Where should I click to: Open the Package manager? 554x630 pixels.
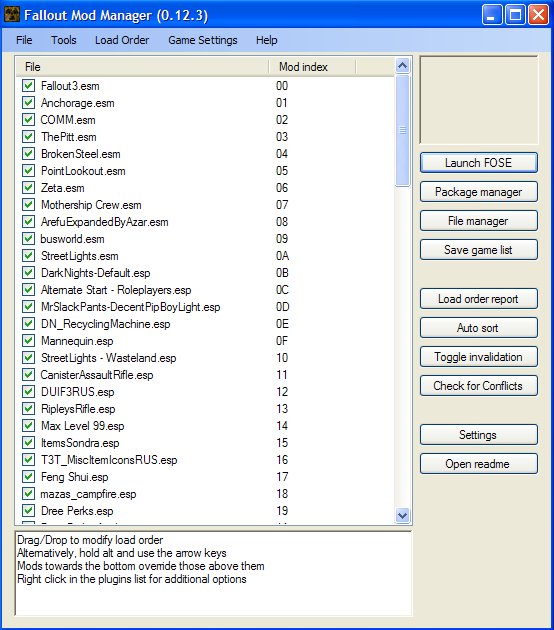(x=478, y=192)
